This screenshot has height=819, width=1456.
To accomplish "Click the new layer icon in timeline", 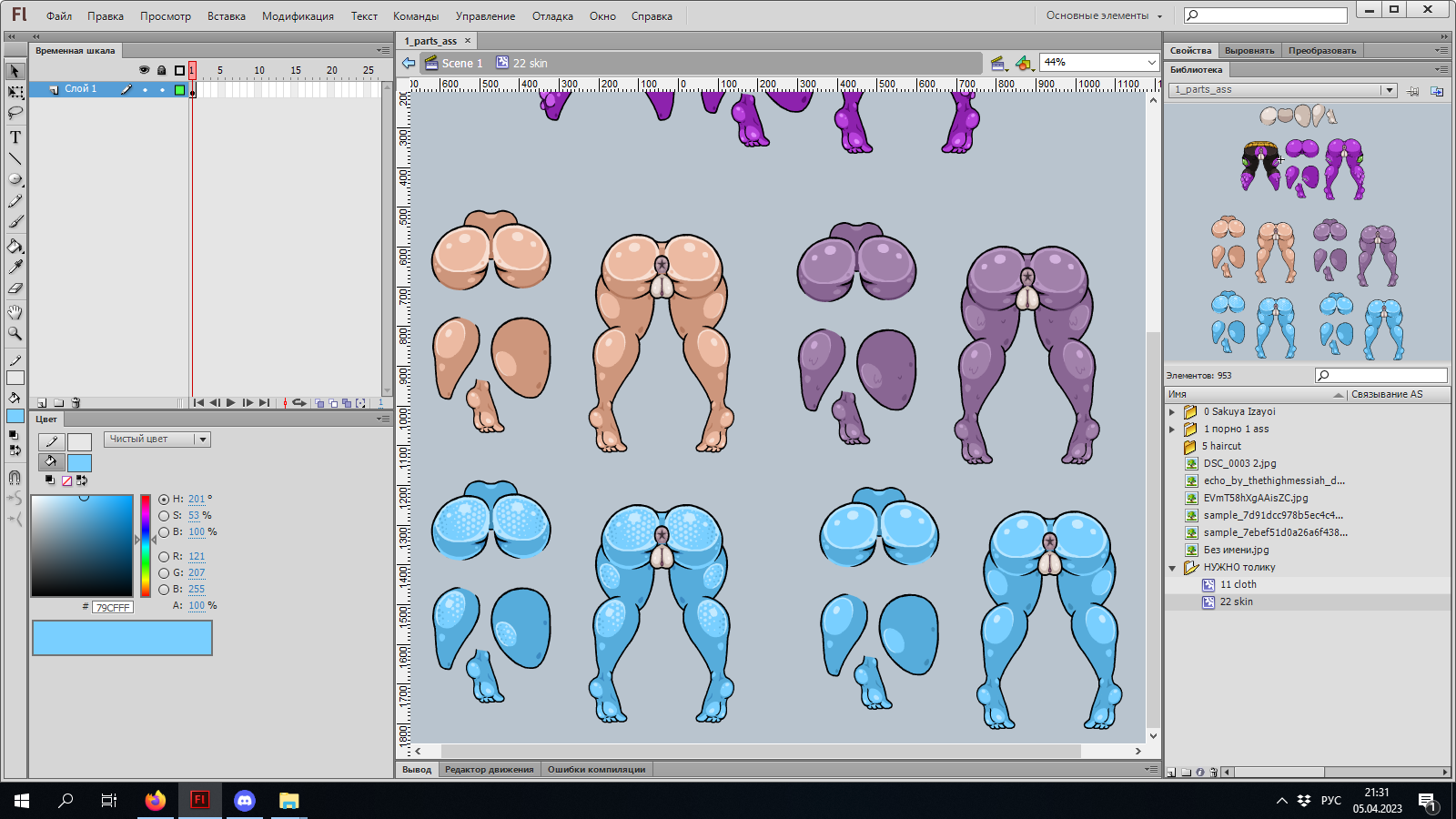I will [42, 402].
